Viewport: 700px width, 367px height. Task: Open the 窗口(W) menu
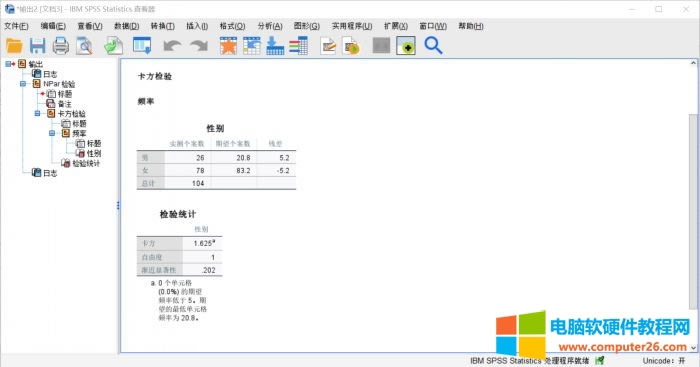[433, 26]
